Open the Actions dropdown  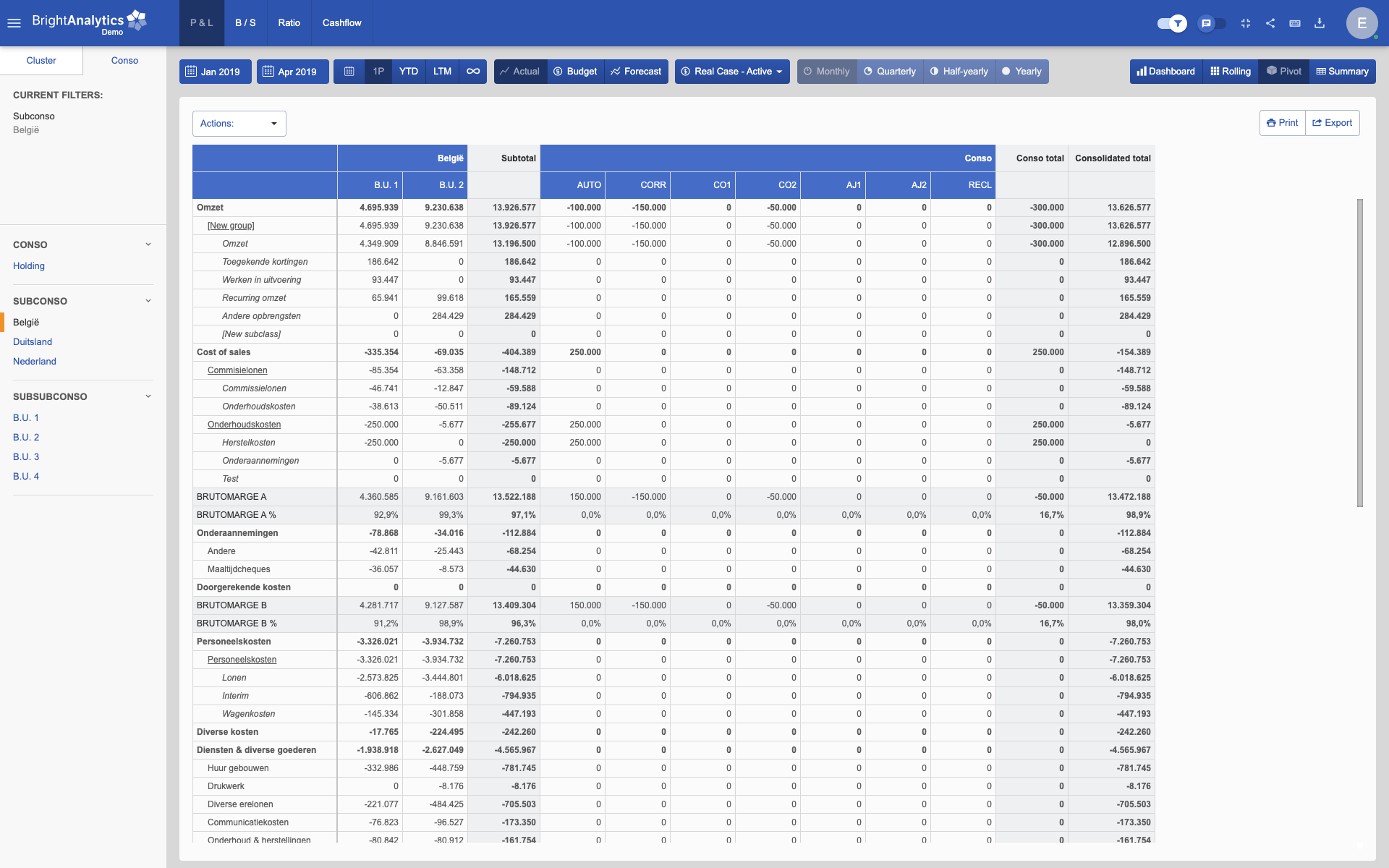tap(239, 124)
